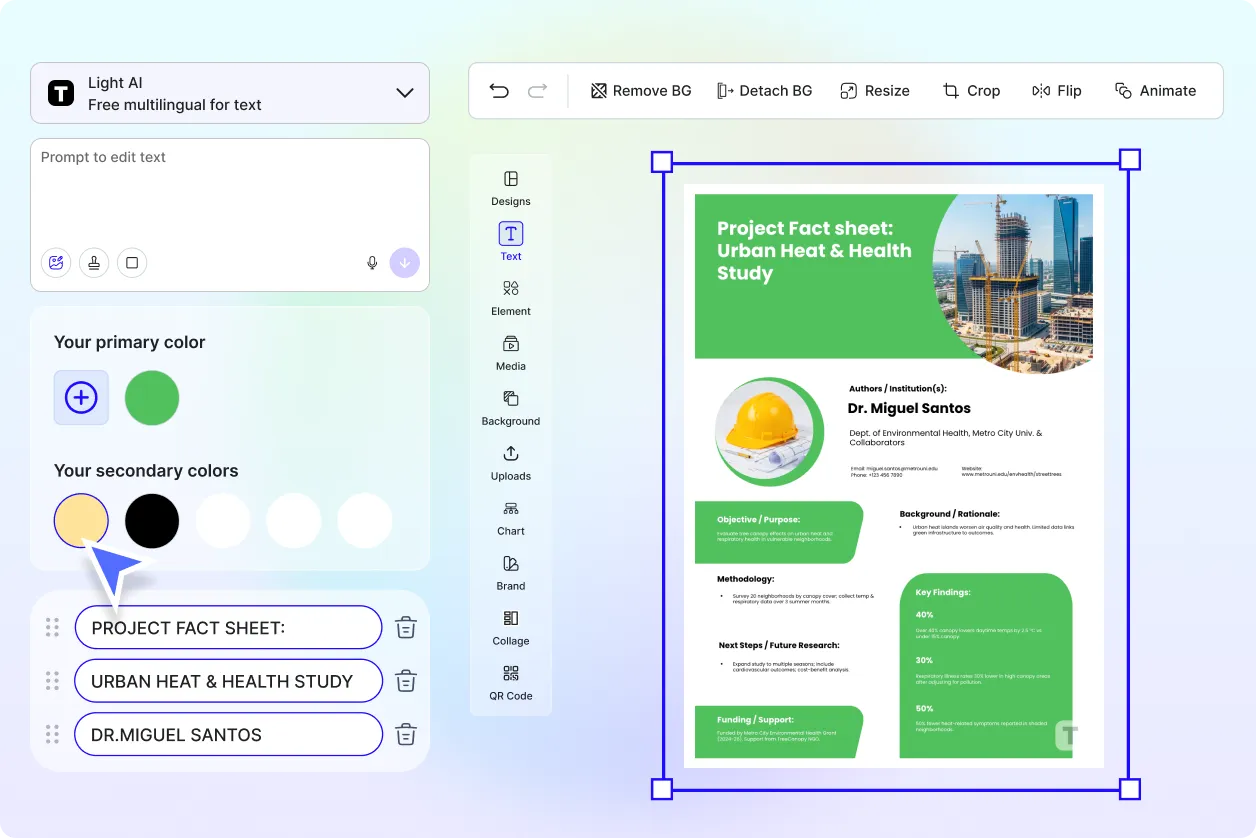
Task: Open the Media panel
Action: point(511,353)
